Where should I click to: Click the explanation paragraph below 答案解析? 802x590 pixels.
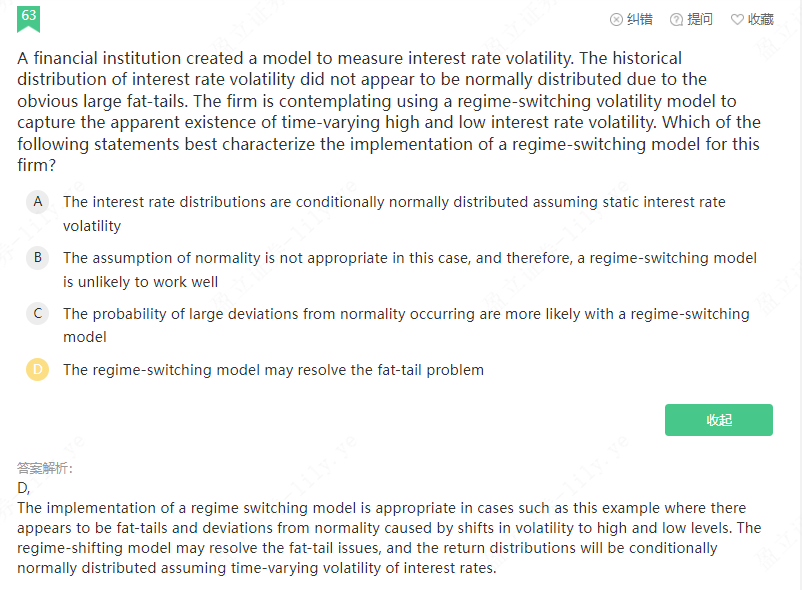pos(388,538)
